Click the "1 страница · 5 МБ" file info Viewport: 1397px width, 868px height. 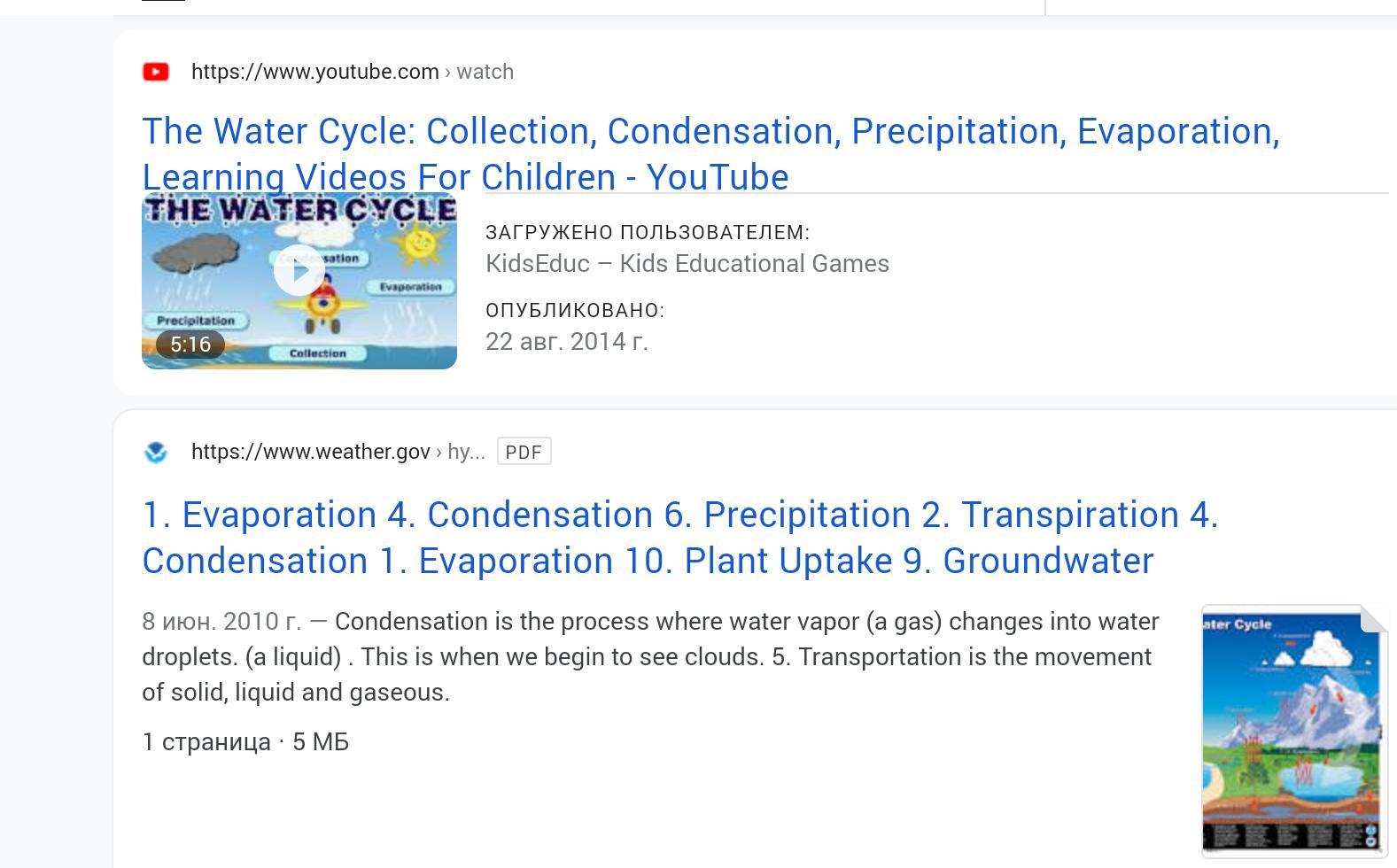pos(245,742)
